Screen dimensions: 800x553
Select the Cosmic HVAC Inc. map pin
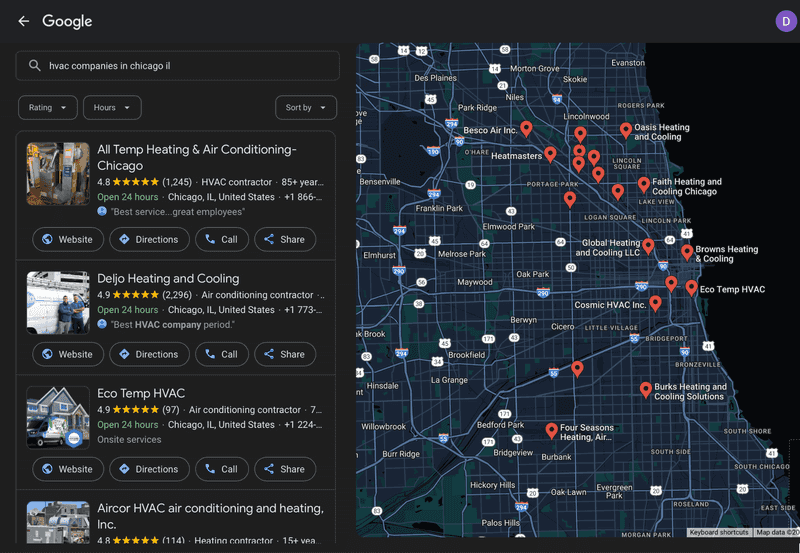click(655, 303)
